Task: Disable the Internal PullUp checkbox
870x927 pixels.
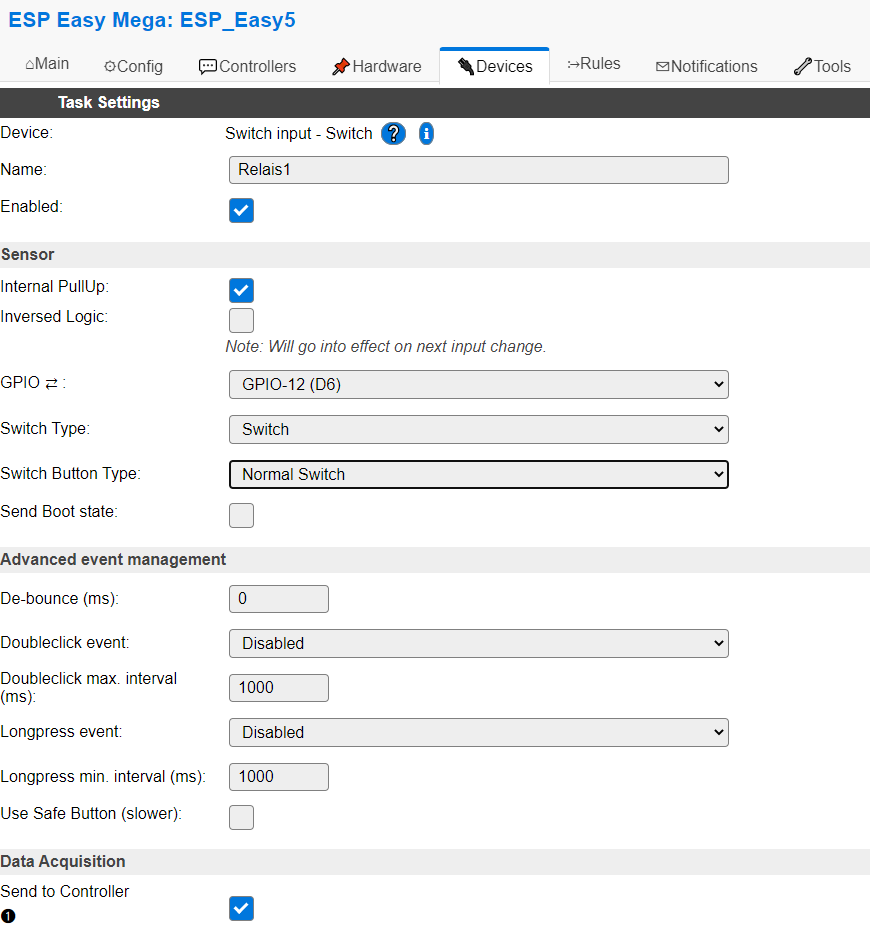Action: [241, 290]
